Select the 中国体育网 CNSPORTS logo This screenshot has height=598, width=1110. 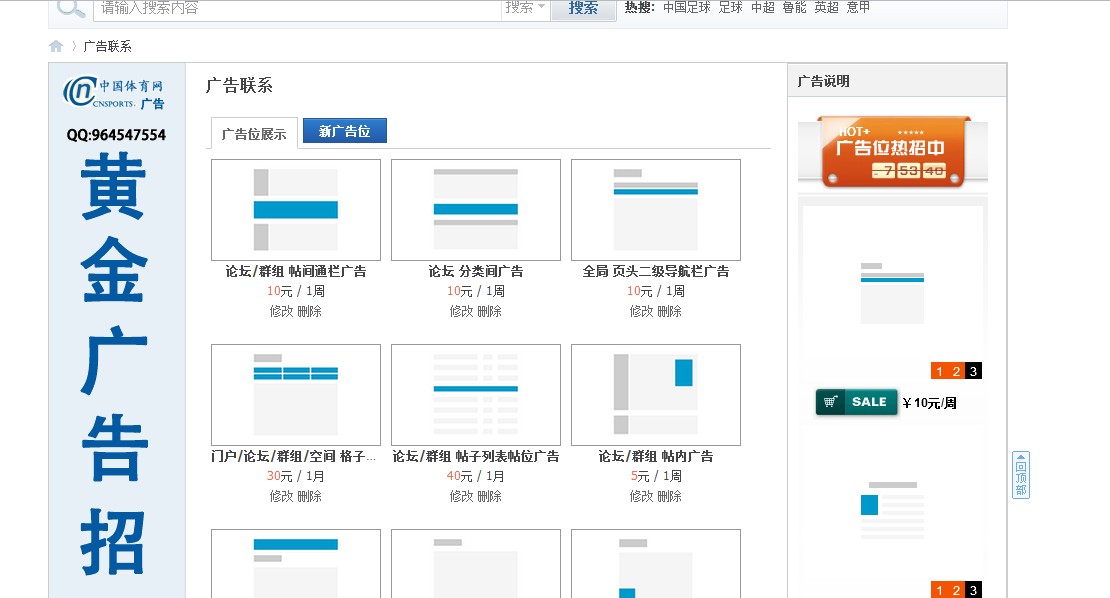point(113,93)
